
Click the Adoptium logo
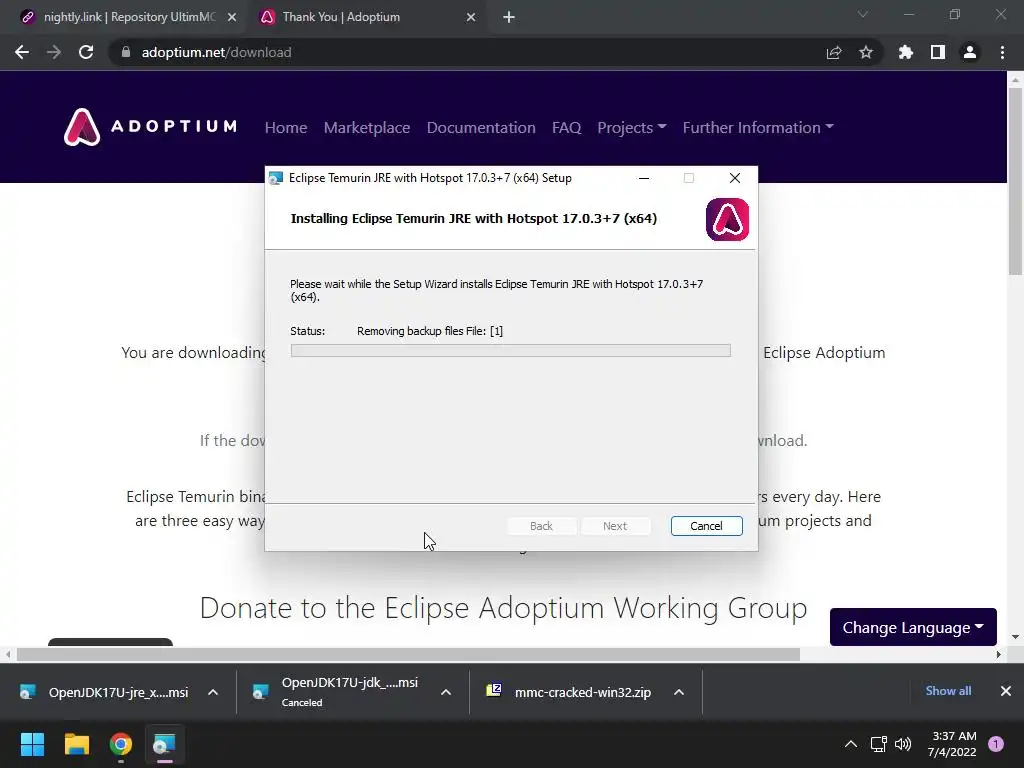tap(150, 127)
